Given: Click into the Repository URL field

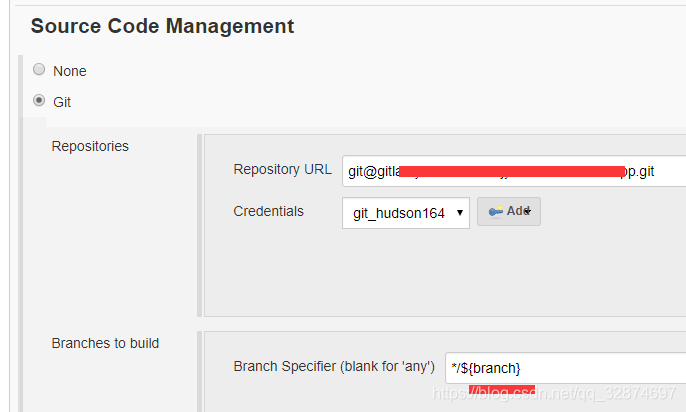Looking at the screenshot, I should coord(514,171).
